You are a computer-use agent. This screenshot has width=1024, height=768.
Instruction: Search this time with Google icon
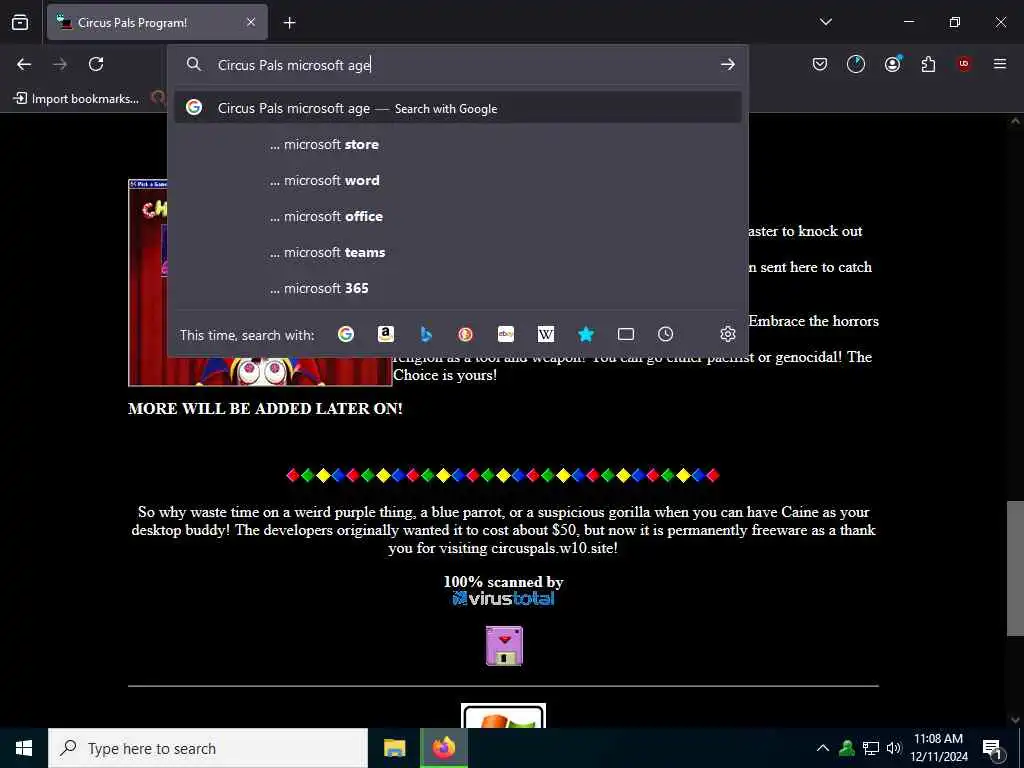click(345, 334)
